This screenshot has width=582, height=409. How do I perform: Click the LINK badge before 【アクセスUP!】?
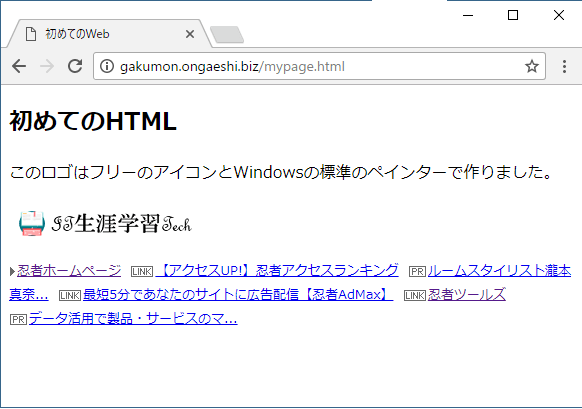point(142,271)
